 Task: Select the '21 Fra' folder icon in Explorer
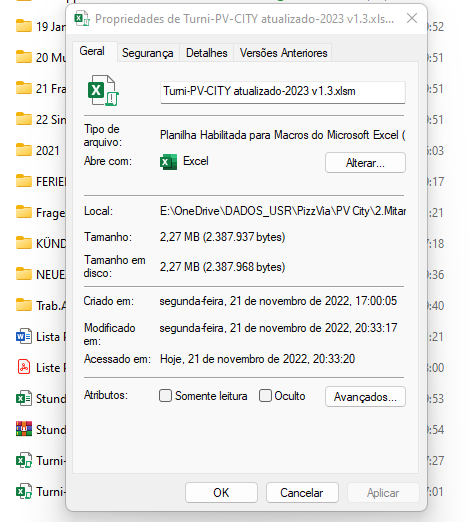point(24,88)
